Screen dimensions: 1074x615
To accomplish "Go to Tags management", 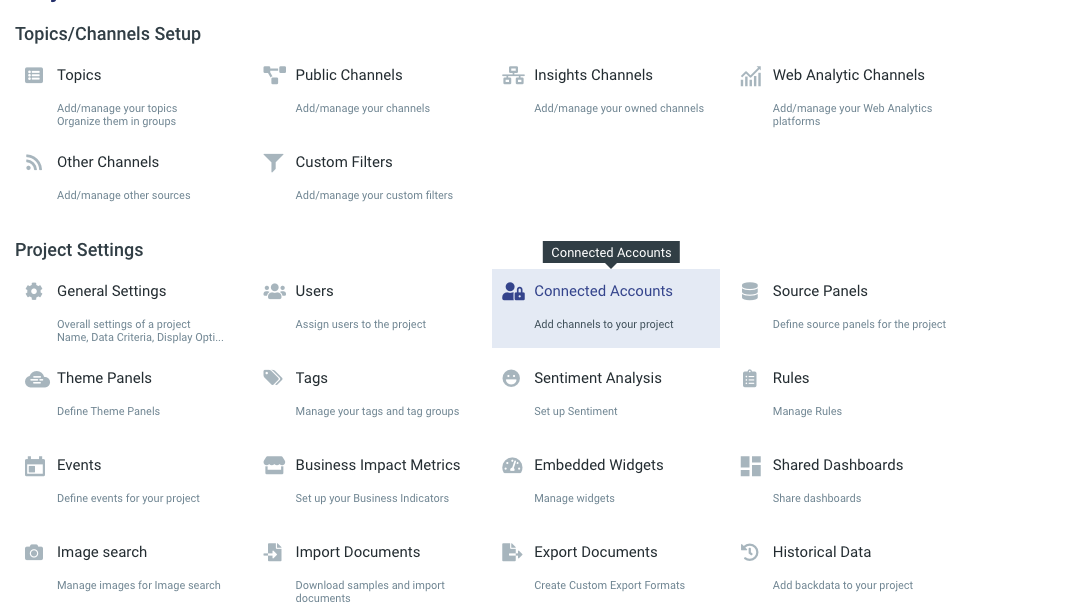I will [312, 379].
